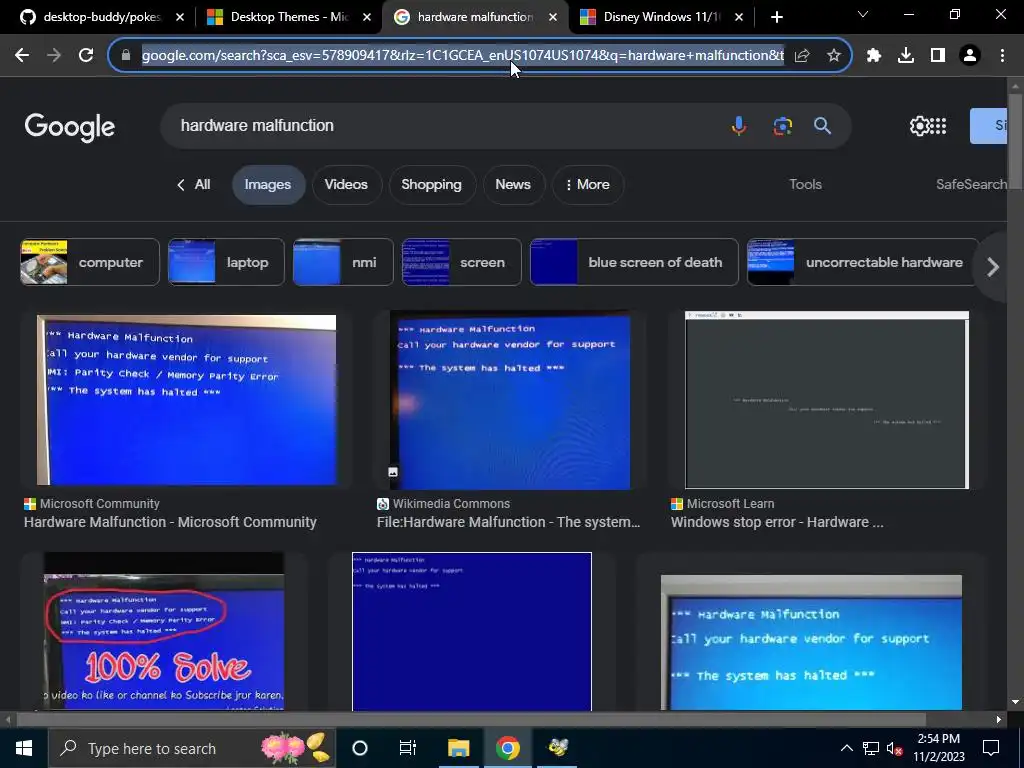
Task: Filter by uncorrectable hardware chip
Action: tap(862, 263)
